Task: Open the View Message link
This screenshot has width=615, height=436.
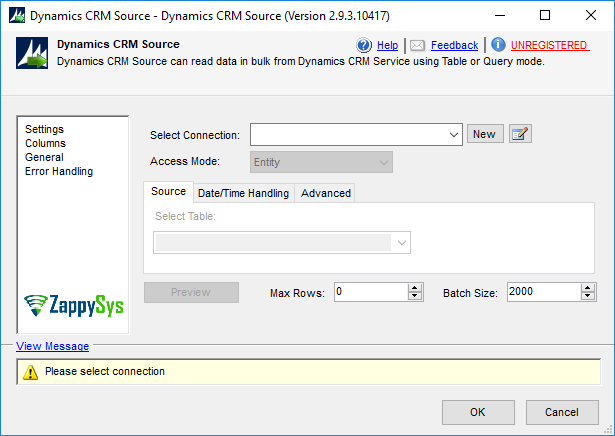Action: pos(53,346)
